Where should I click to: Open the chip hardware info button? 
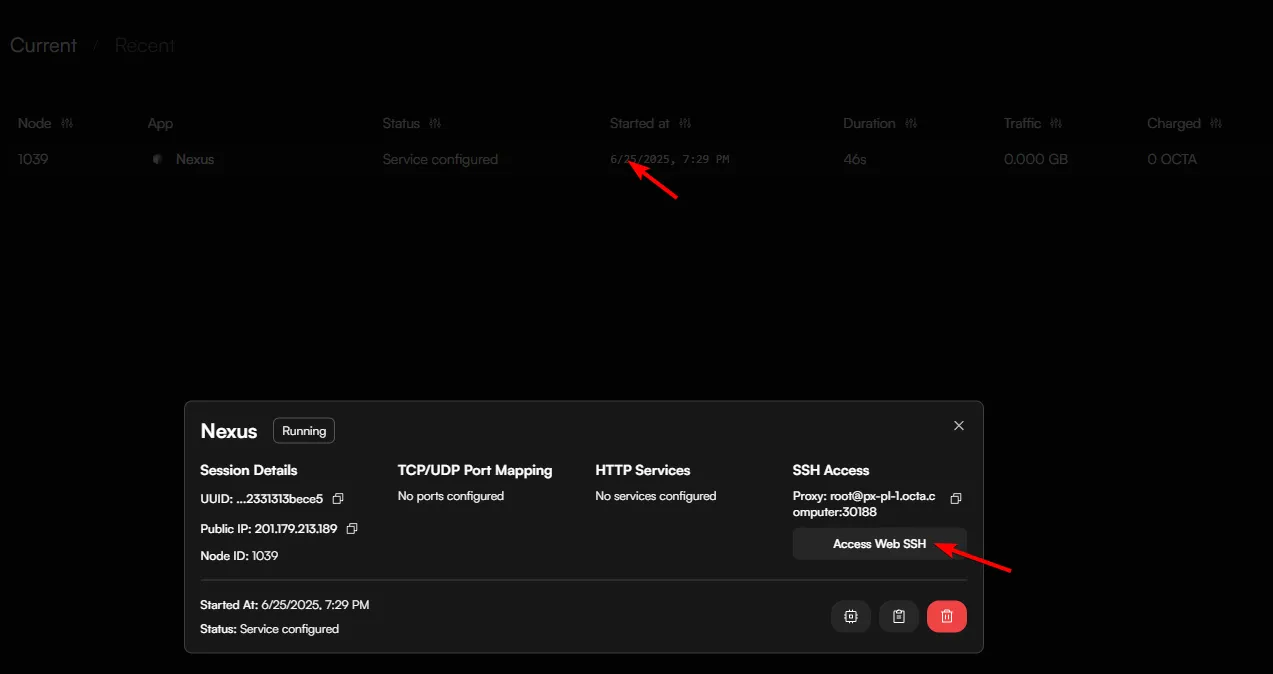click(851, 617)
